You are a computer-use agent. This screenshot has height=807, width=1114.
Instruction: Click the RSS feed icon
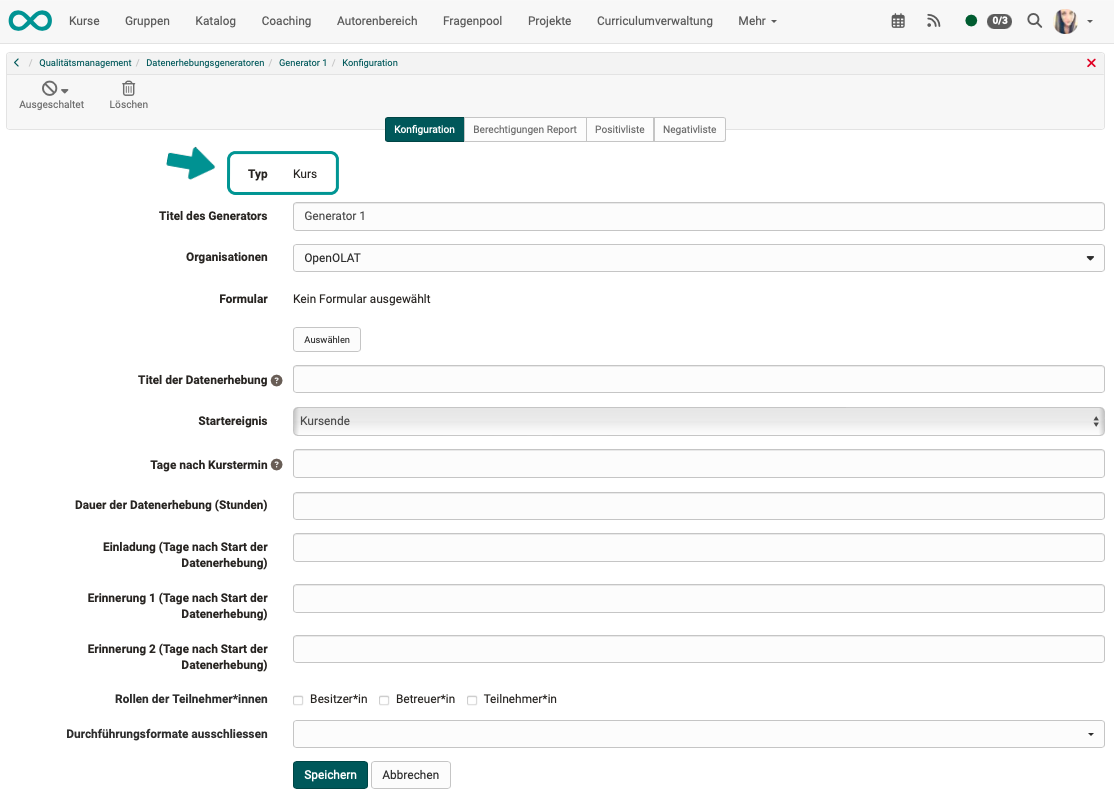click(x=933, y=19)
